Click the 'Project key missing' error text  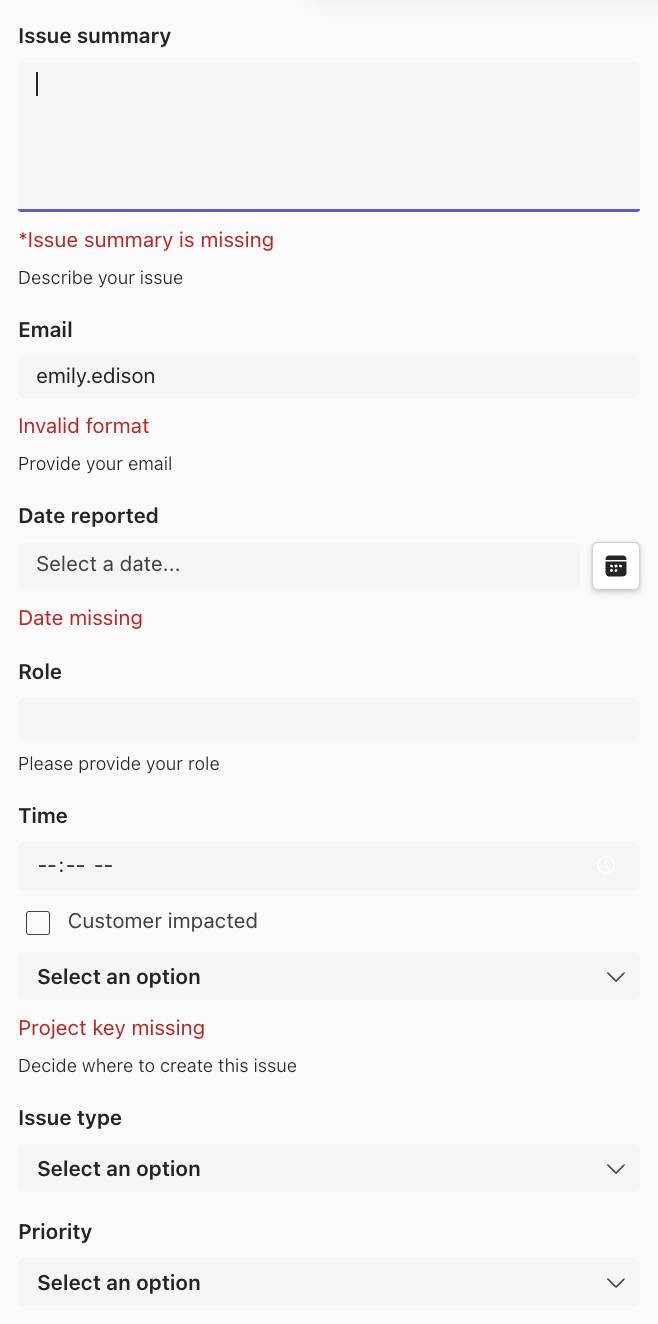tap(111, 1028)
